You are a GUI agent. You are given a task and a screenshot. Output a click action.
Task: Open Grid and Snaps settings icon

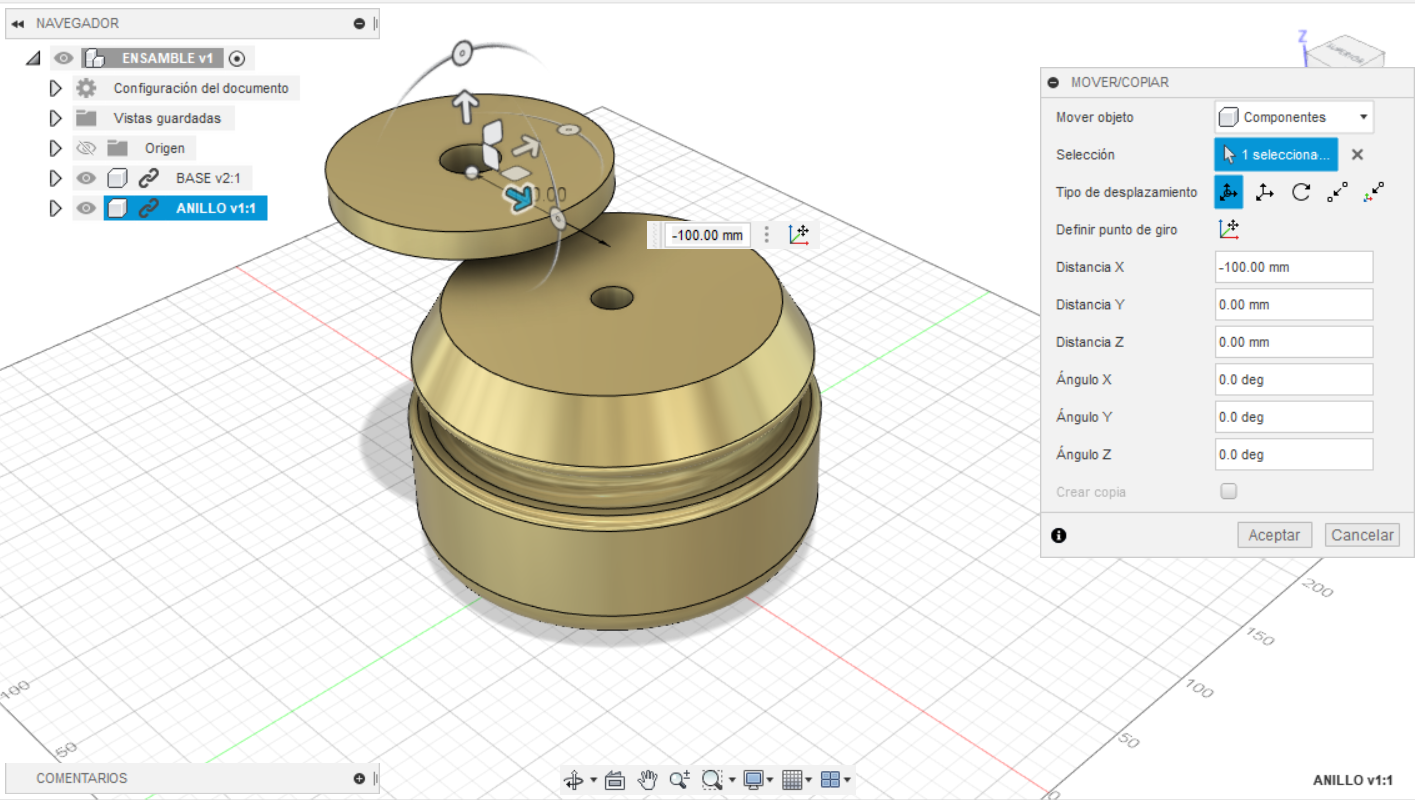point(792,780)
